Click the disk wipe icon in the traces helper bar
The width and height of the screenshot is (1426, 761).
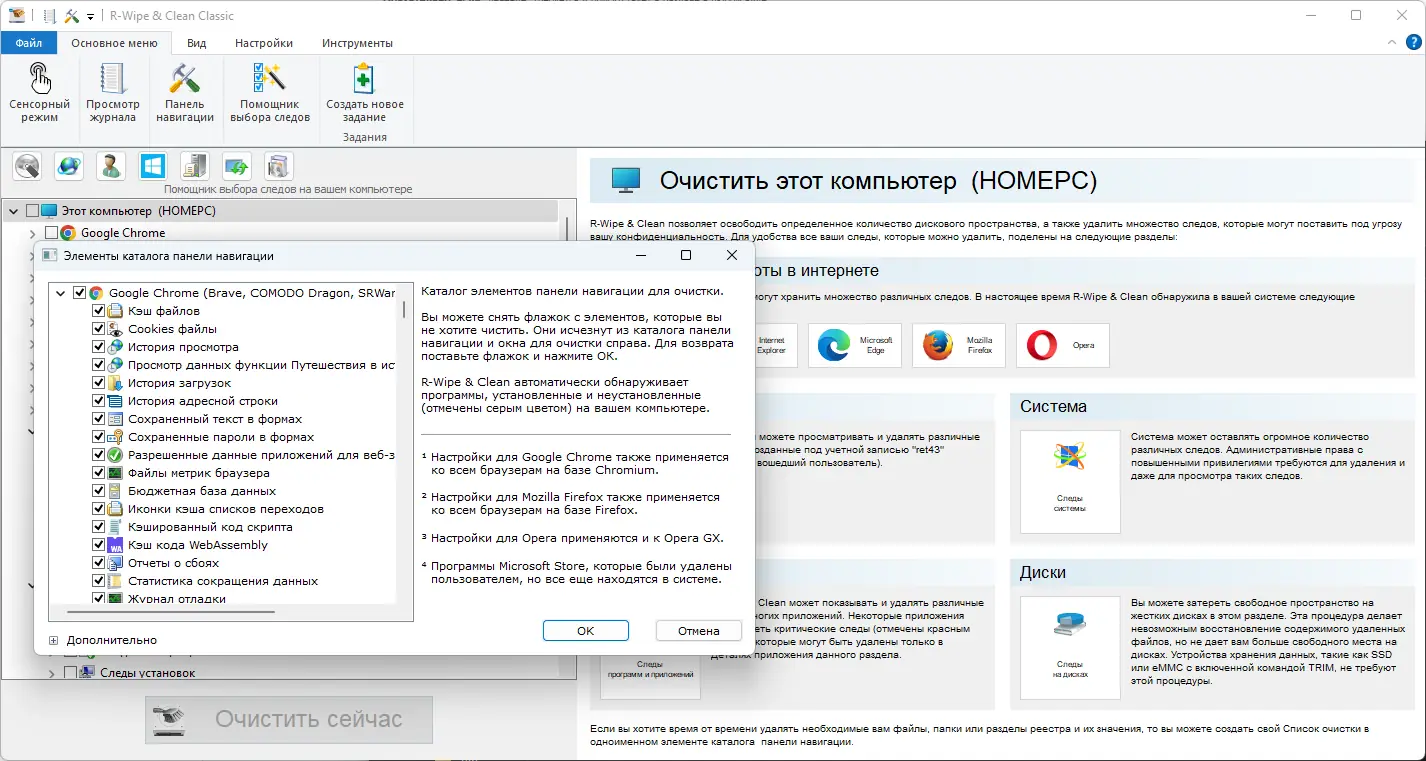click(x=27, y=166)
